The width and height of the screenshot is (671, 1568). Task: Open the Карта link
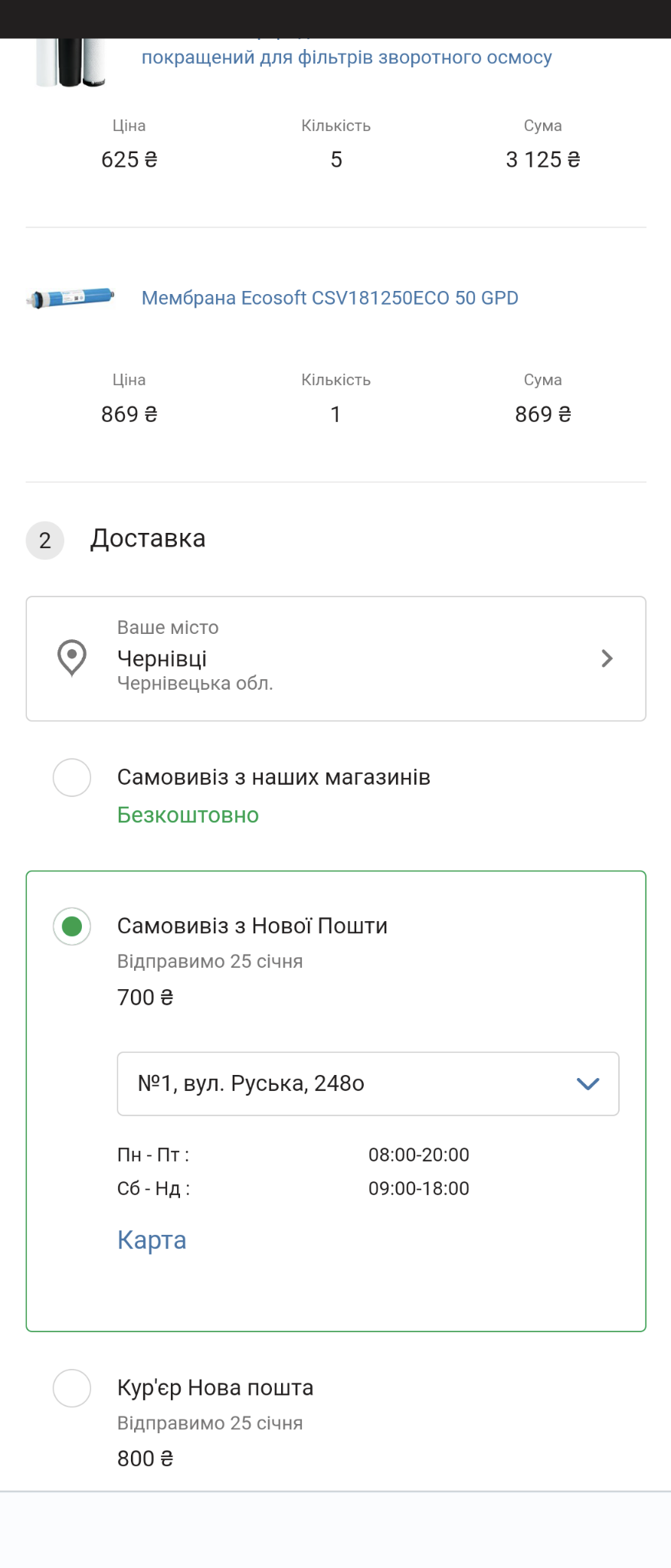click(x=152, y=1240)
